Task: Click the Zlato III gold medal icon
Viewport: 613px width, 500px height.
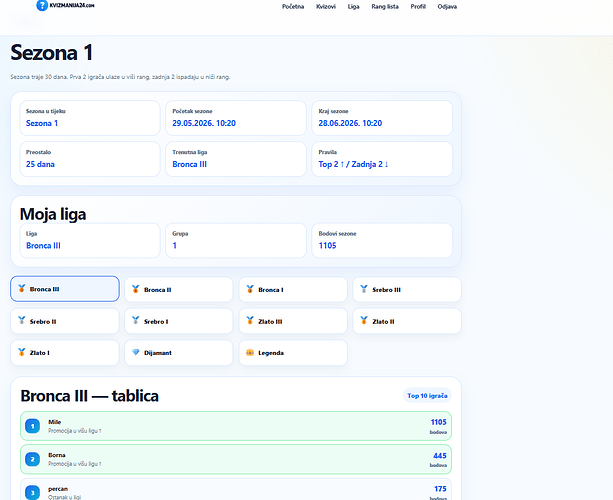Action: [x=250, y=321]
